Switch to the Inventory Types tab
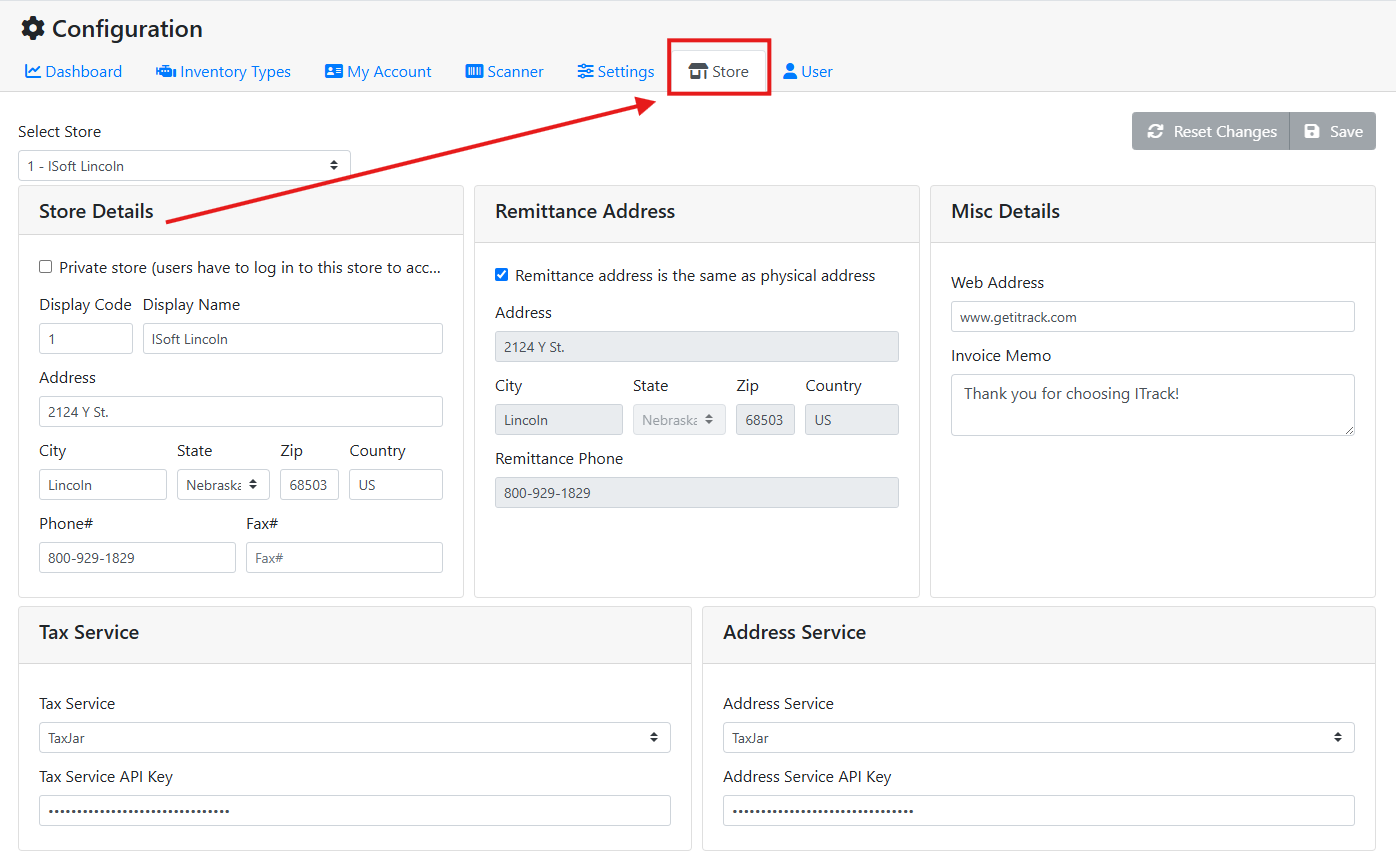This screenshot has height=863, width=1396. (235, 72)
